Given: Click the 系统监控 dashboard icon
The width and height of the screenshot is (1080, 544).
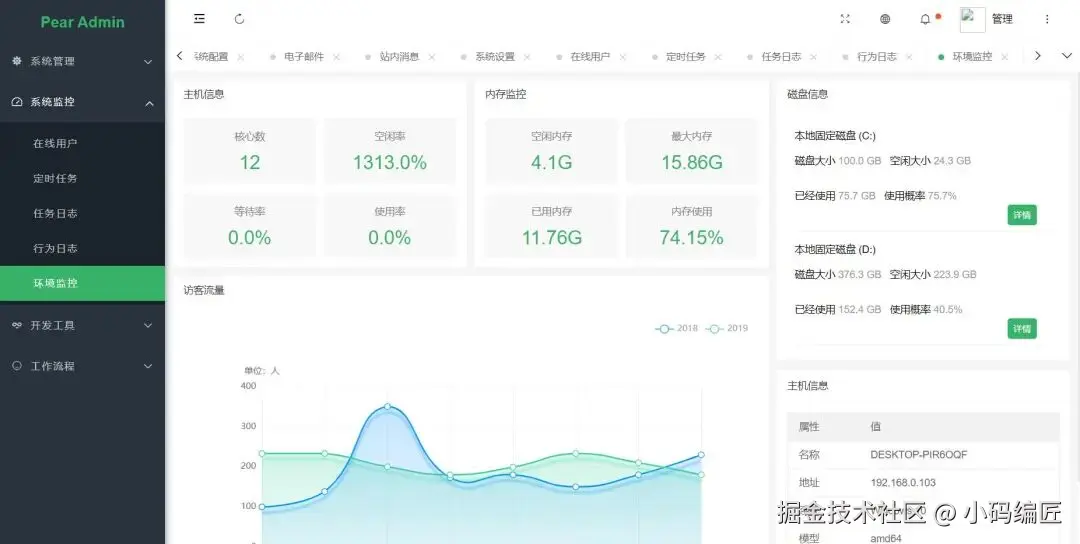Looking at the screenshot, I should (x=17, y=102).
